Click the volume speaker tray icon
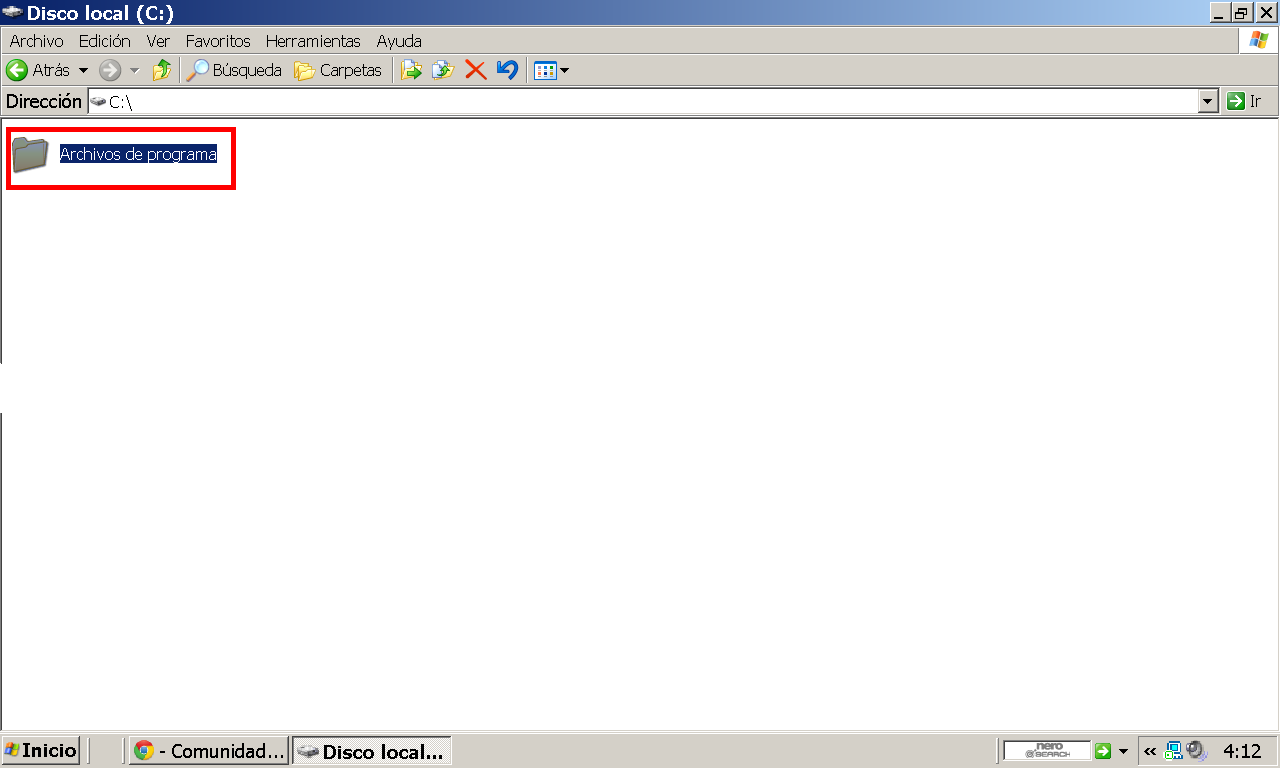 1197,751
